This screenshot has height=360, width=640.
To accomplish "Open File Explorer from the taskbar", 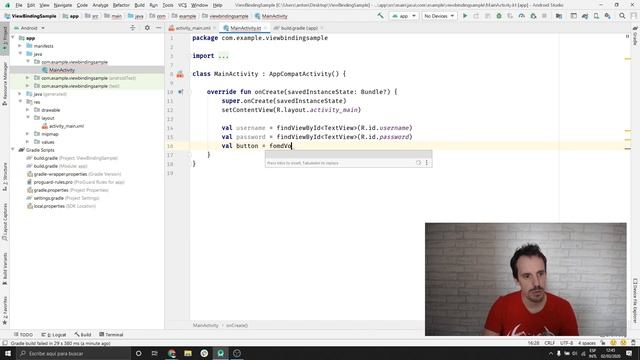I will pos(188,353).
